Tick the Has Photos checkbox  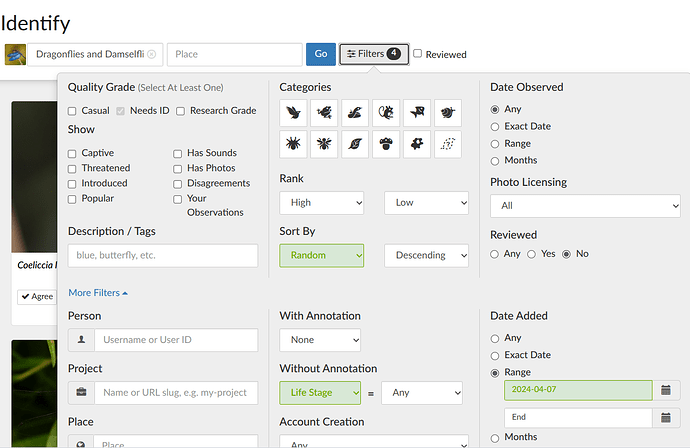point(178,168)
